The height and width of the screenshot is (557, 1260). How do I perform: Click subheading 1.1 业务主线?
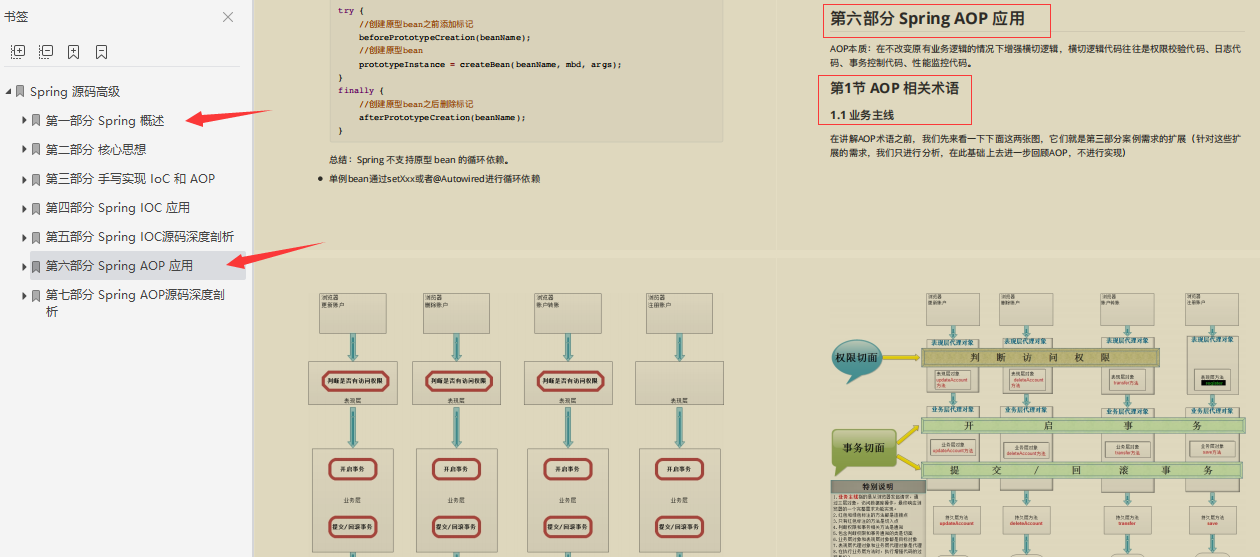coord(862,115)
